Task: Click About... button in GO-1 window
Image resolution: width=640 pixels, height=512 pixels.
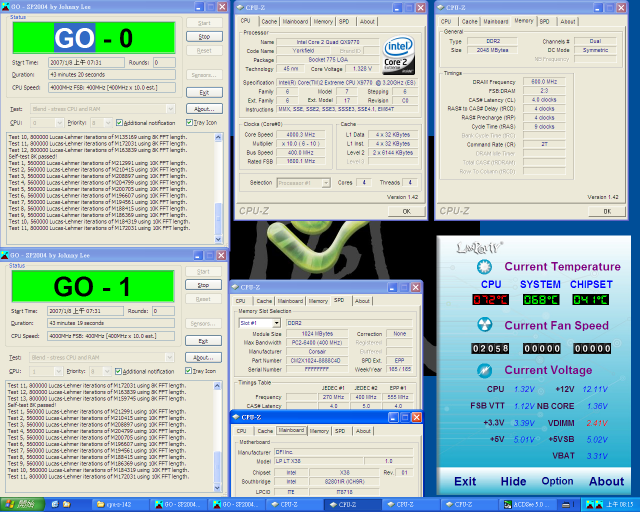Action: [204, 358]
